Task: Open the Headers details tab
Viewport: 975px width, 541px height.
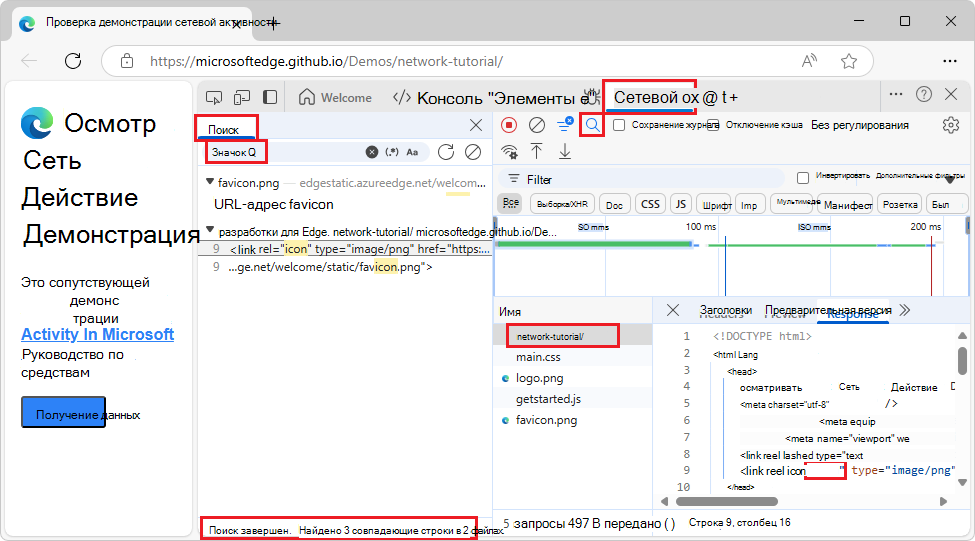Action: tap(725, 311)
